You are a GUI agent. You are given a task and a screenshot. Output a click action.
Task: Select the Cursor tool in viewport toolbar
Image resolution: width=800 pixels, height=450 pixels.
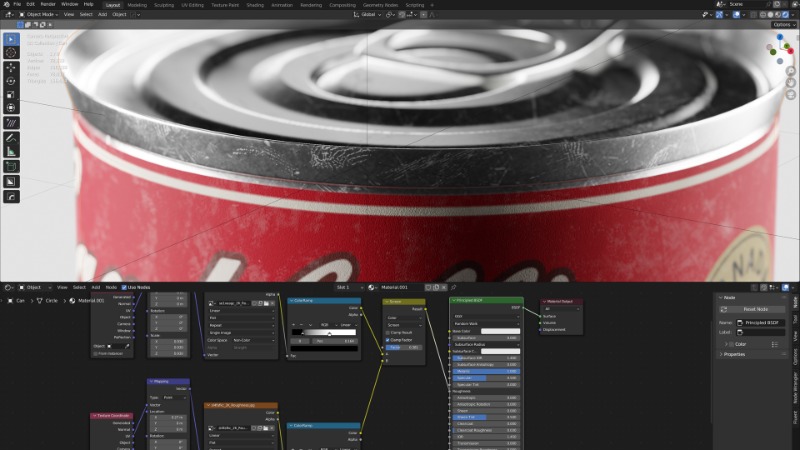pos(12,52)
